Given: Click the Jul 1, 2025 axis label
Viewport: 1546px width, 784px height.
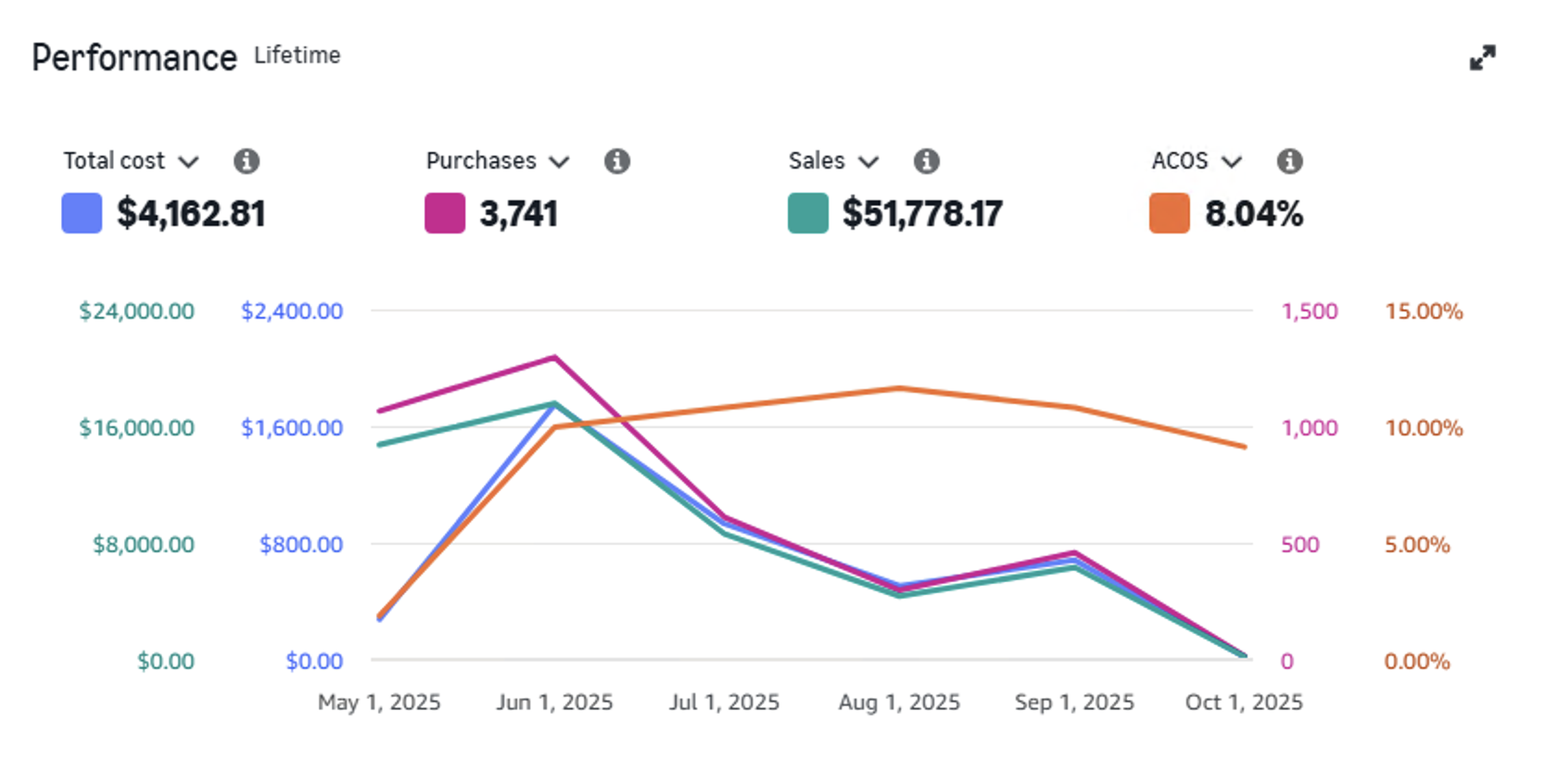Looking at the screenshot, I should pyautogui.click(x=724, y=702).
